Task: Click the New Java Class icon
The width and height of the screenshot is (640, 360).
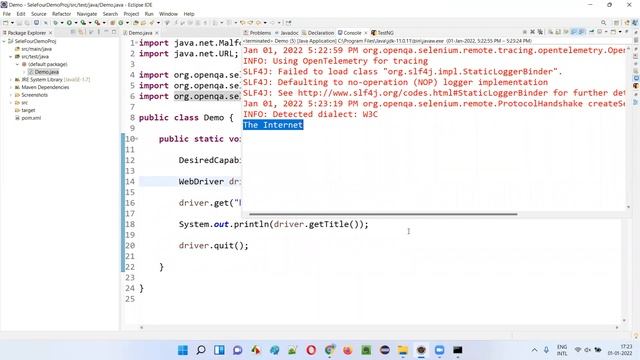Action: tap(121, 23)
